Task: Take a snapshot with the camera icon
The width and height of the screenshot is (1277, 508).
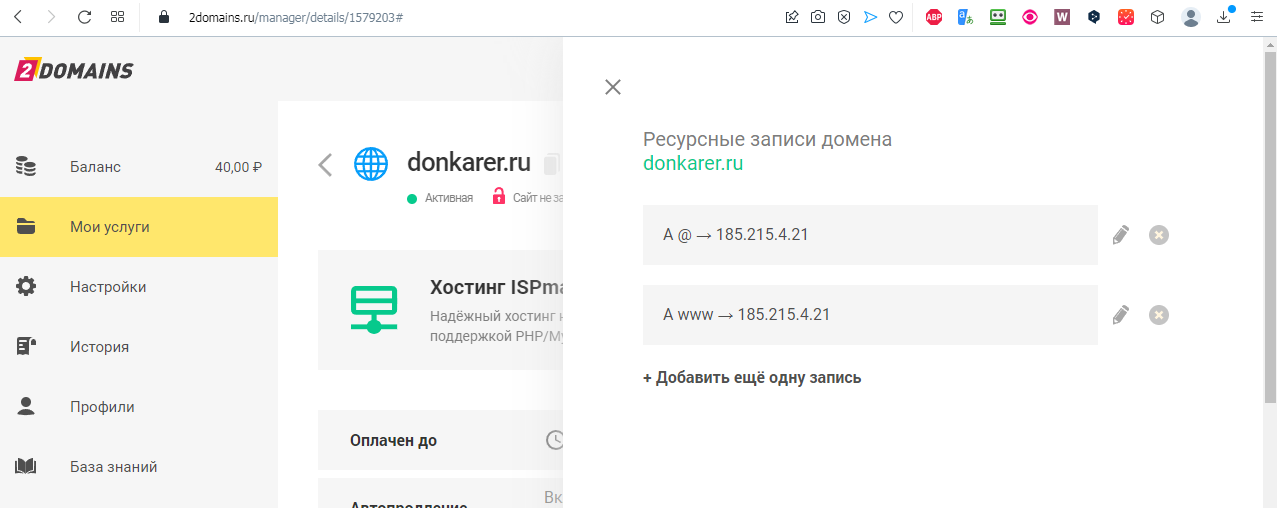Action: (x=818, y=17)
